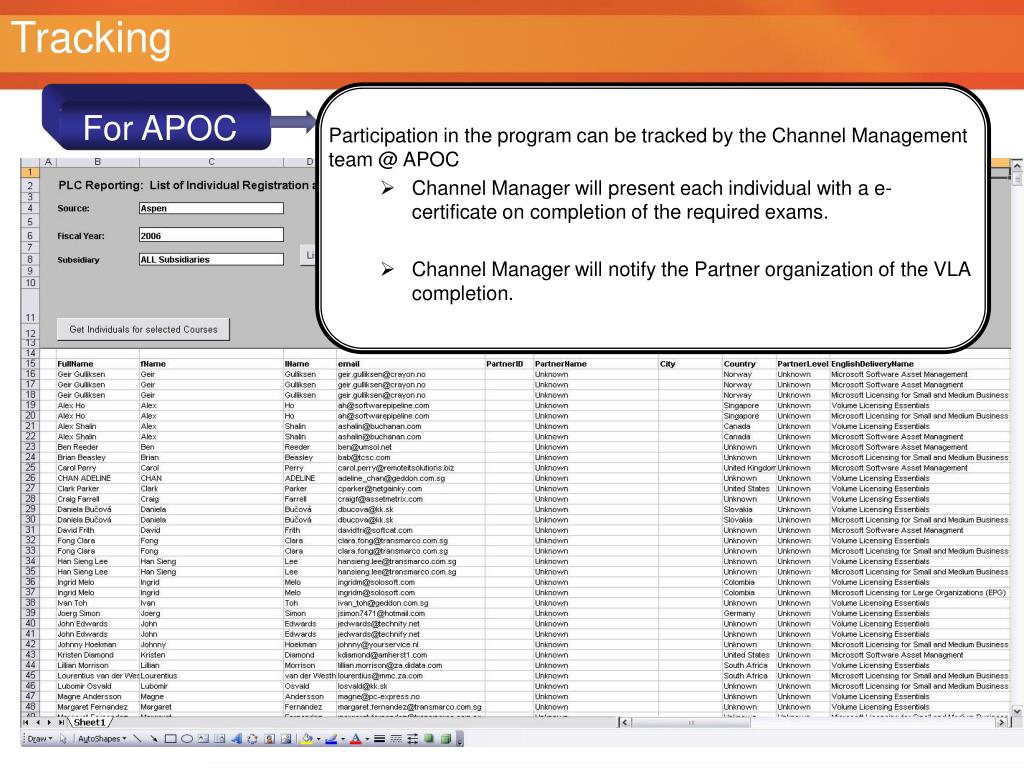The image size is (1024, 768).
Task: Select row 26 header
Action: click(30, 478)
